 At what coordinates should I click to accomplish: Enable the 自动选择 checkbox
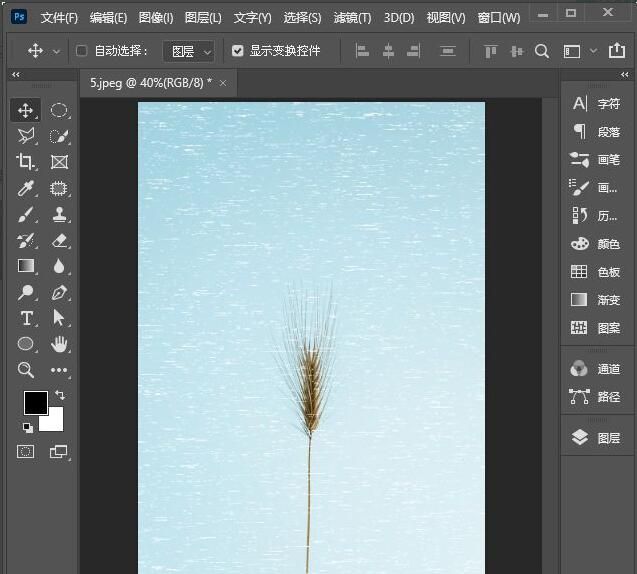82,51
